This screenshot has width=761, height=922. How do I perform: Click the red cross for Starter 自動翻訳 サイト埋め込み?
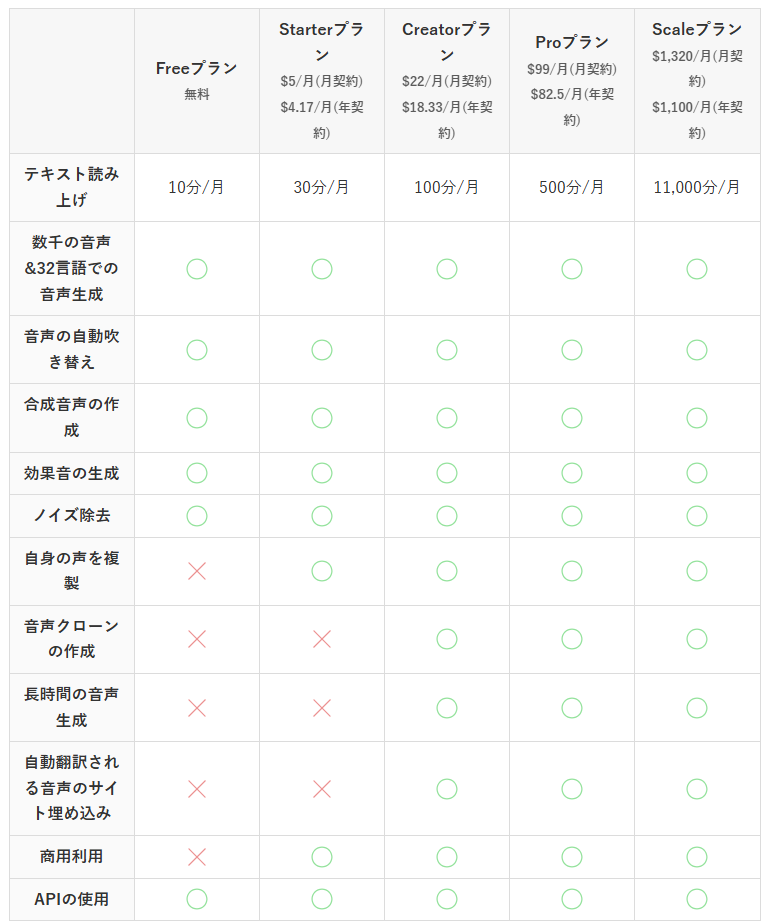322,789
